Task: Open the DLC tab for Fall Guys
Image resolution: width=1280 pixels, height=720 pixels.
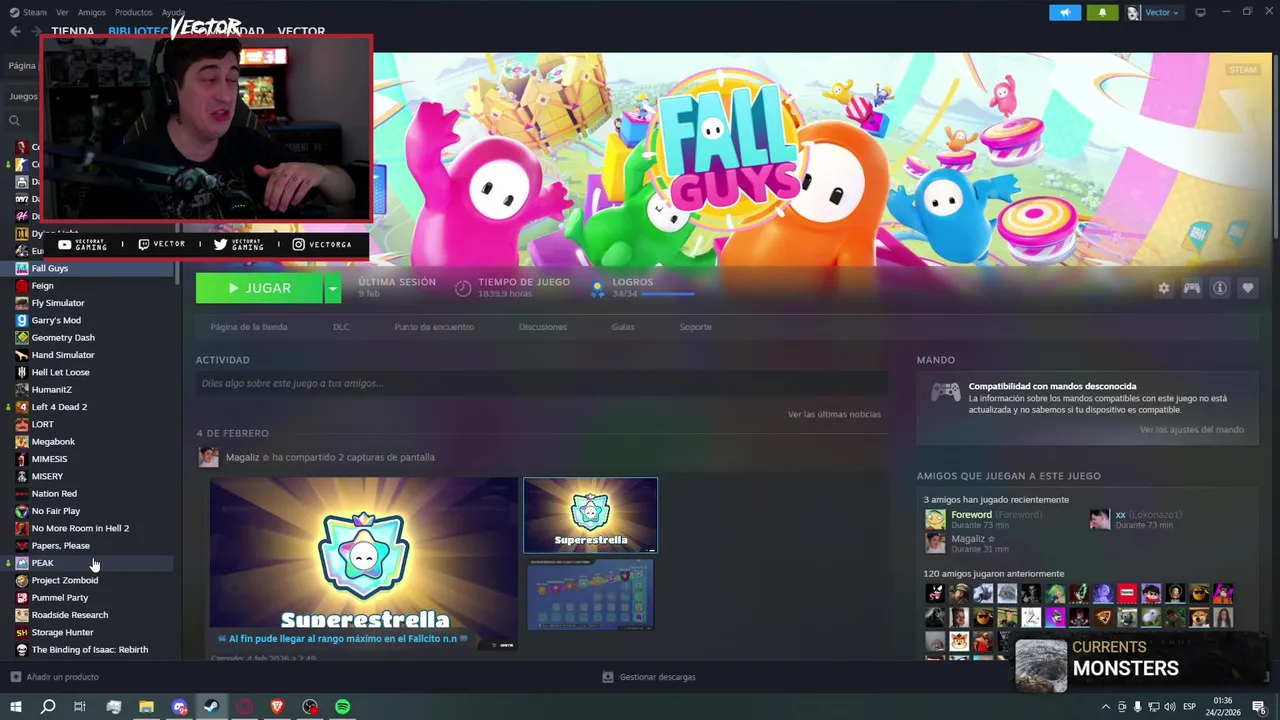Action: coord(341,327)
